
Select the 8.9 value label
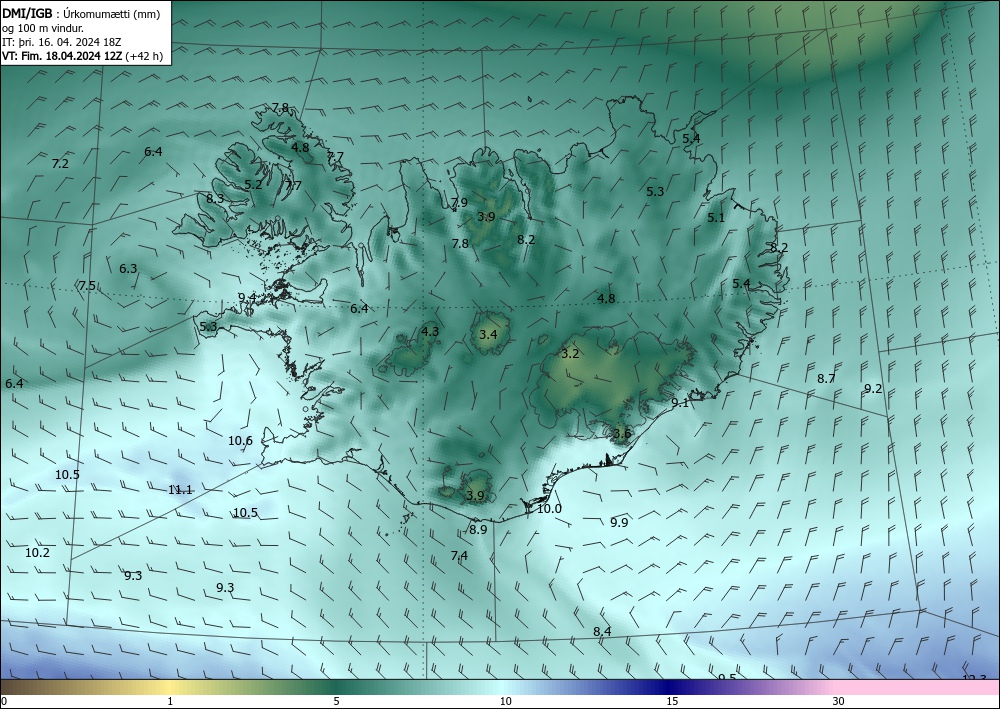478,529
